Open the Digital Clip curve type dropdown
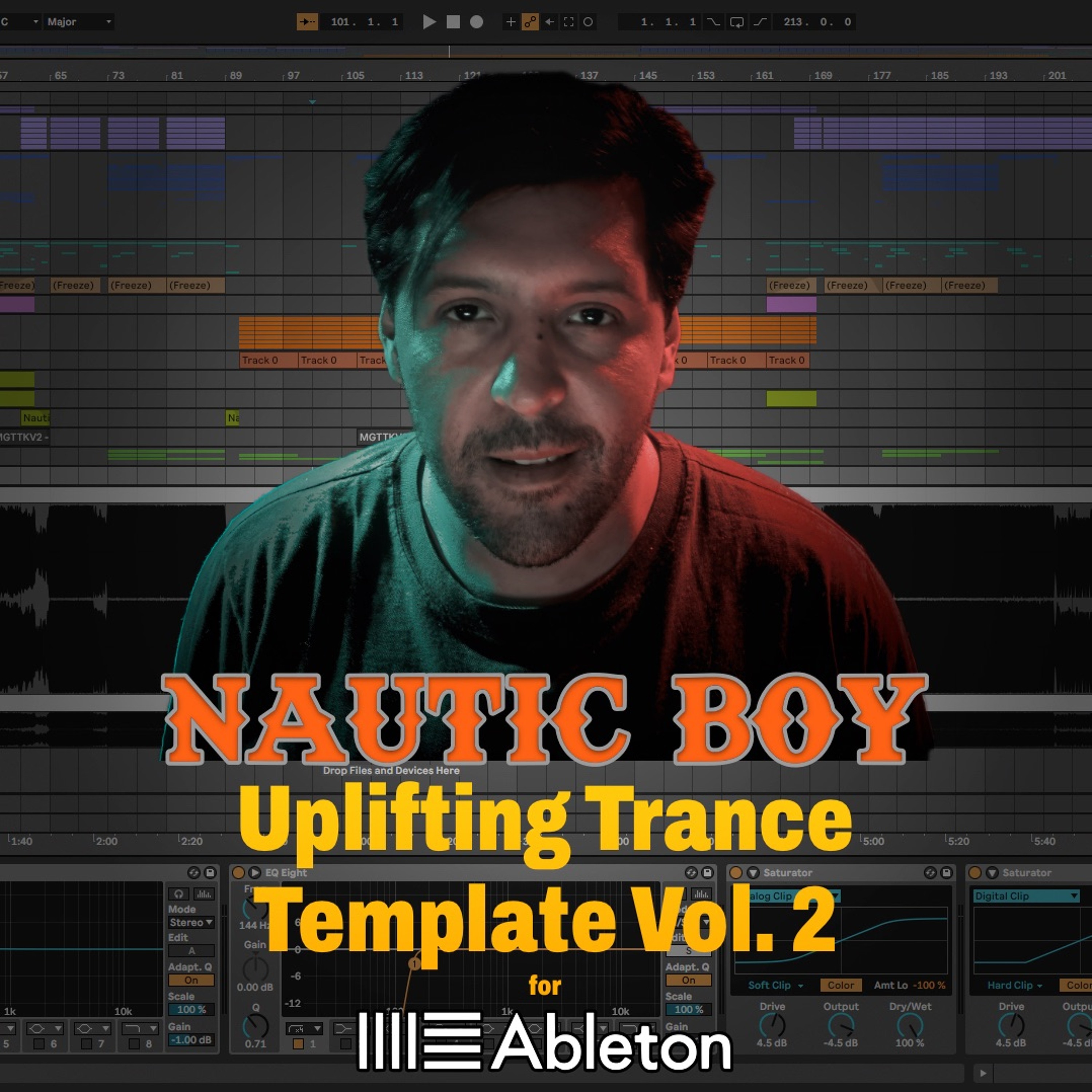Viewport: 1092px width, 1092px height. point(1026,896)
